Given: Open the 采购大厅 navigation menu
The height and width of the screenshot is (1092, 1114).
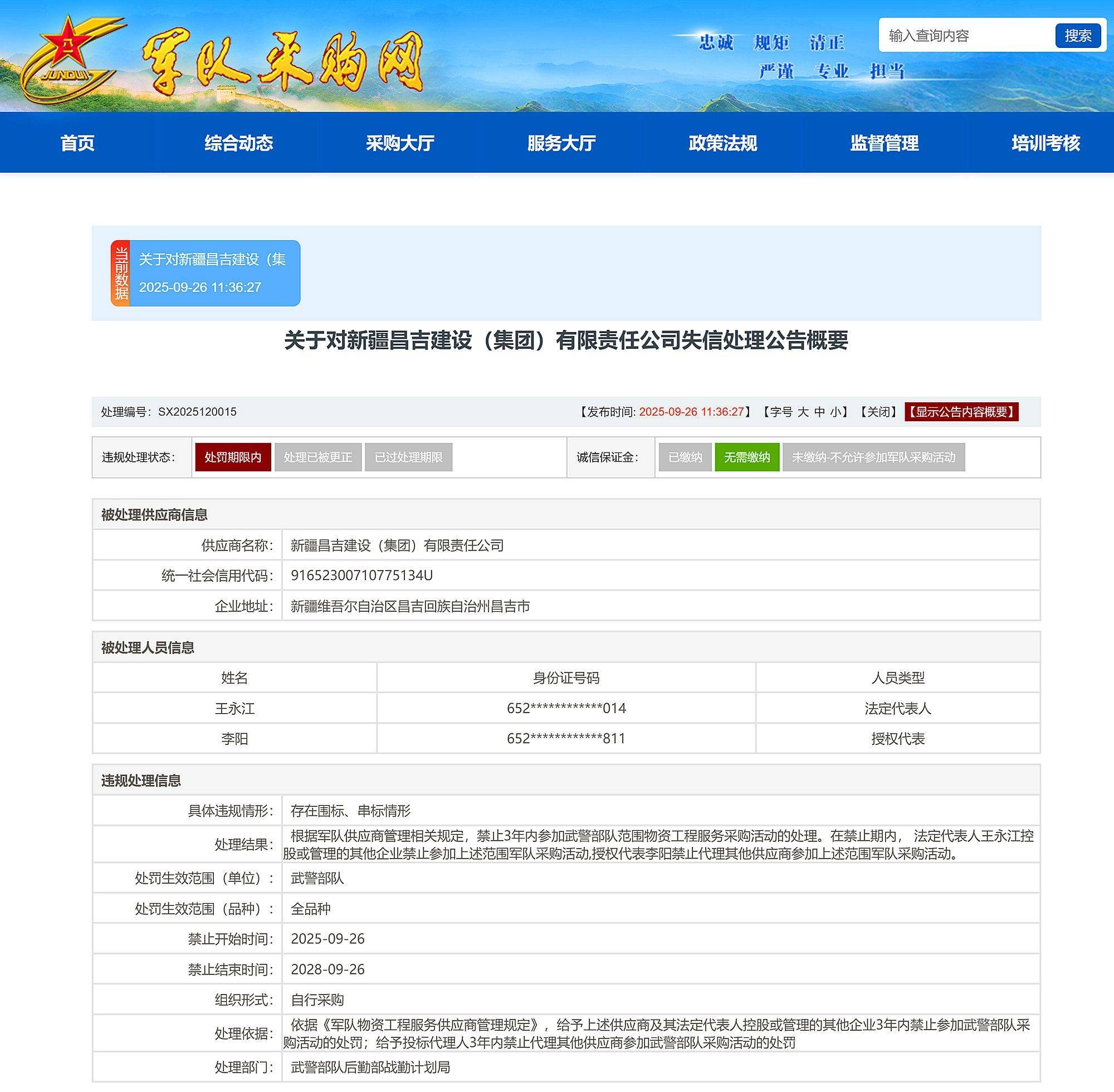Looking at the screenshot, I should pos(400,143).
